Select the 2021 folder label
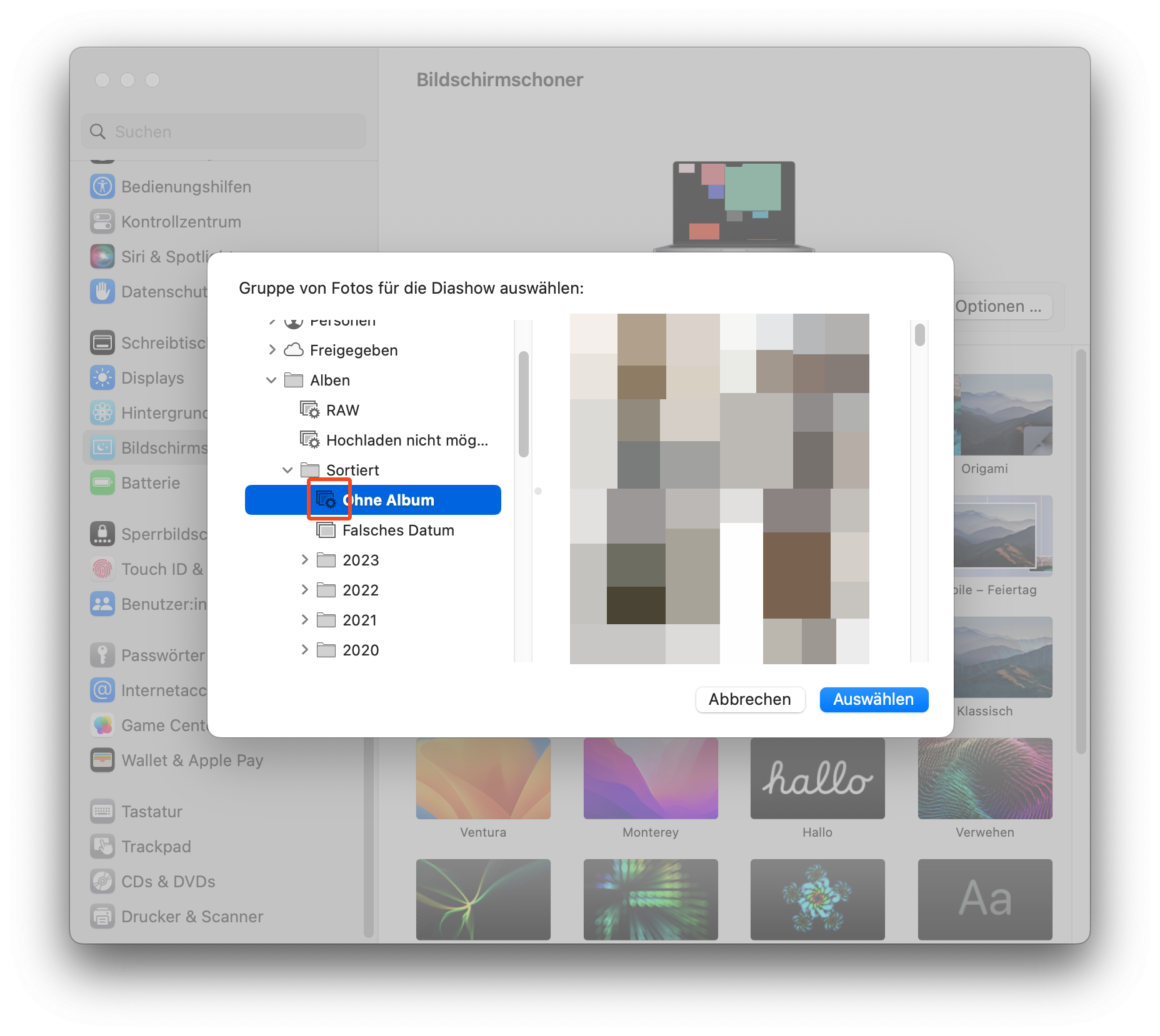This screenshot has width=1160, height=1036. [359, 620]
